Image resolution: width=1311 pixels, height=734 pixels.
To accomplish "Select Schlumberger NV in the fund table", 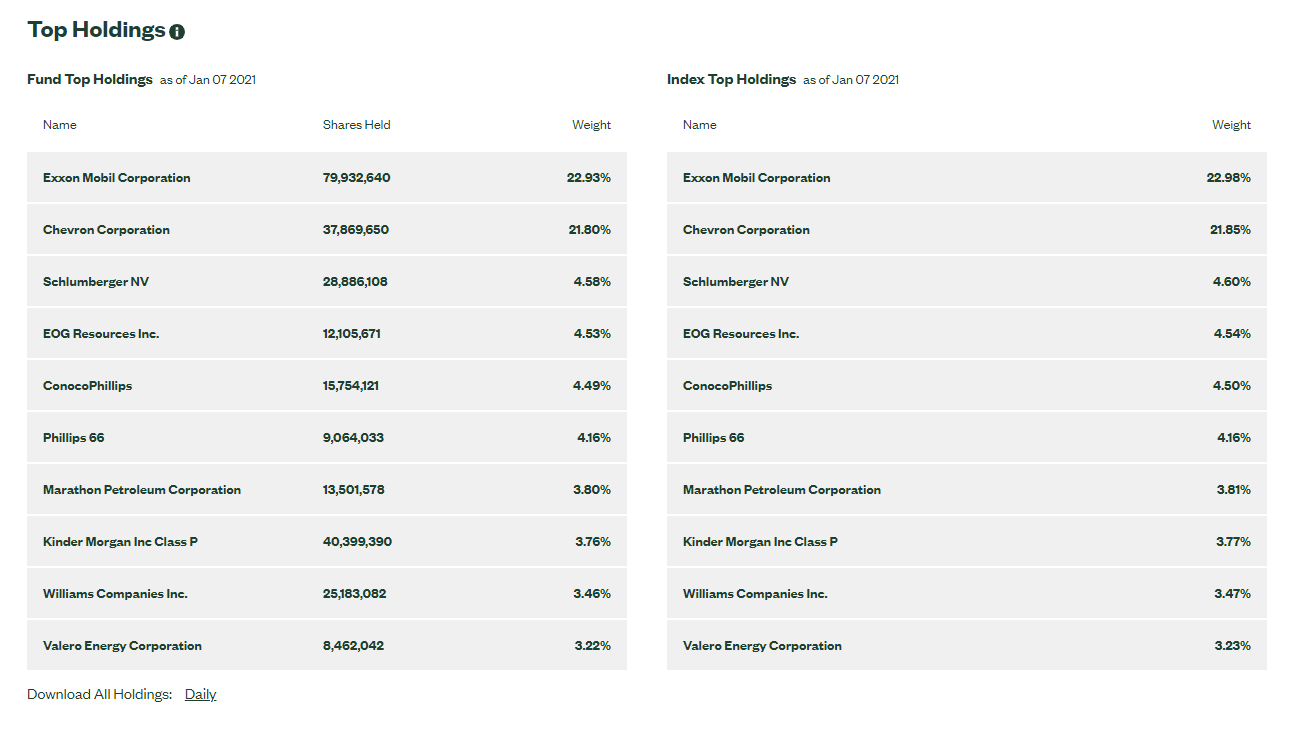I will [96, 282].
